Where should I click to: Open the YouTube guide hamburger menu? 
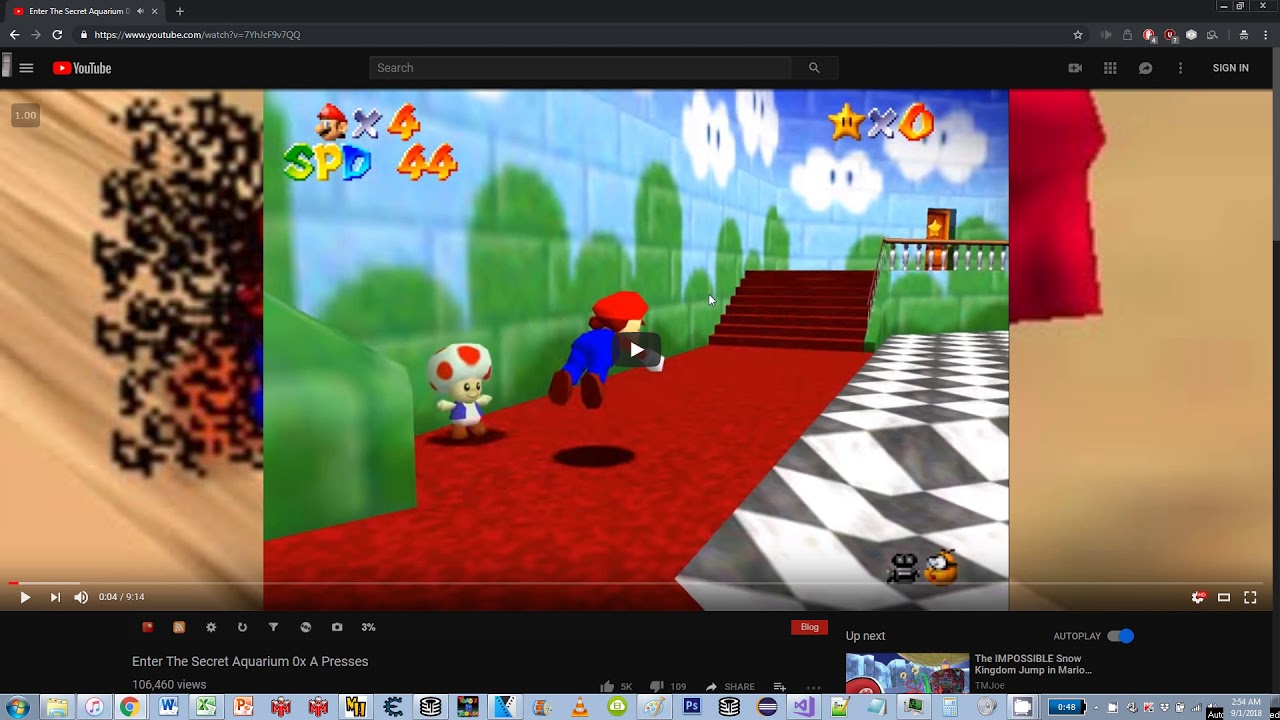point(27,68)
